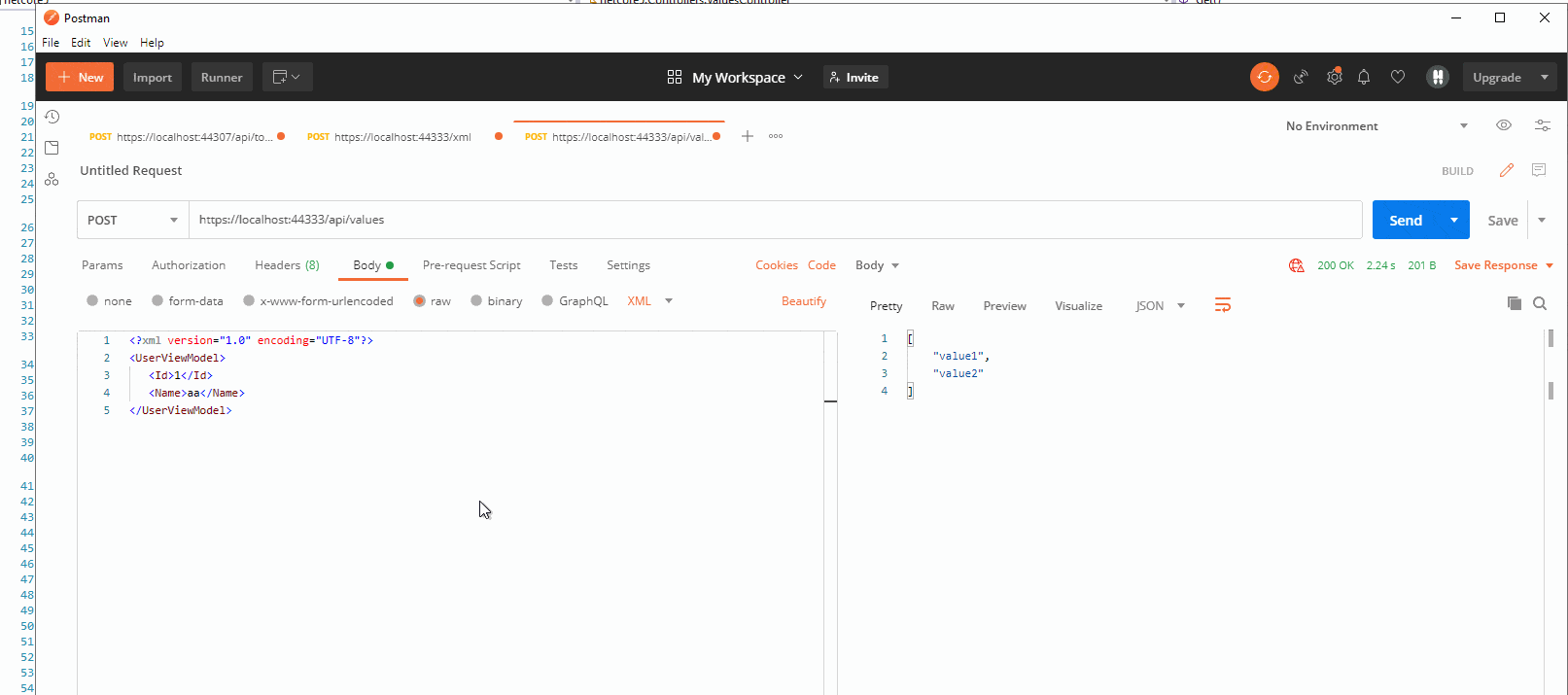Search the response with magnifier icon
This screenshot has height=695, width=1568.
click(1540, 304)
